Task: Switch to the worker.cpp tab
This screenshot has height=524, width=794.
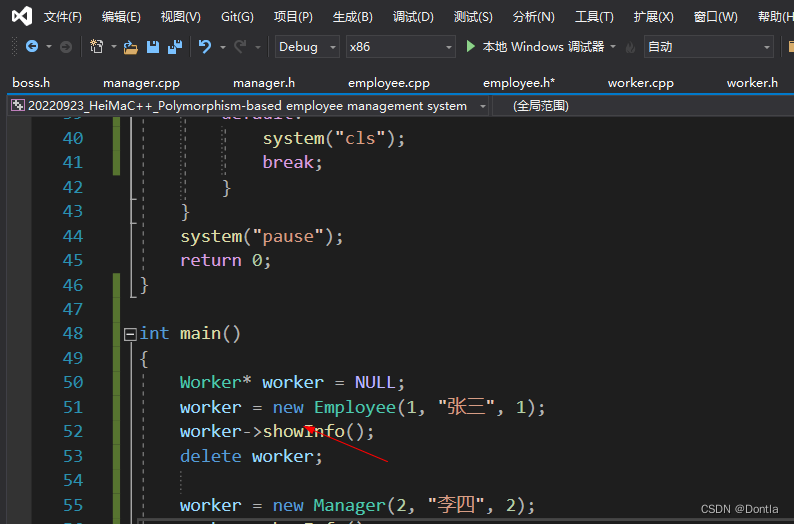Action: click(x=641, y=83)
